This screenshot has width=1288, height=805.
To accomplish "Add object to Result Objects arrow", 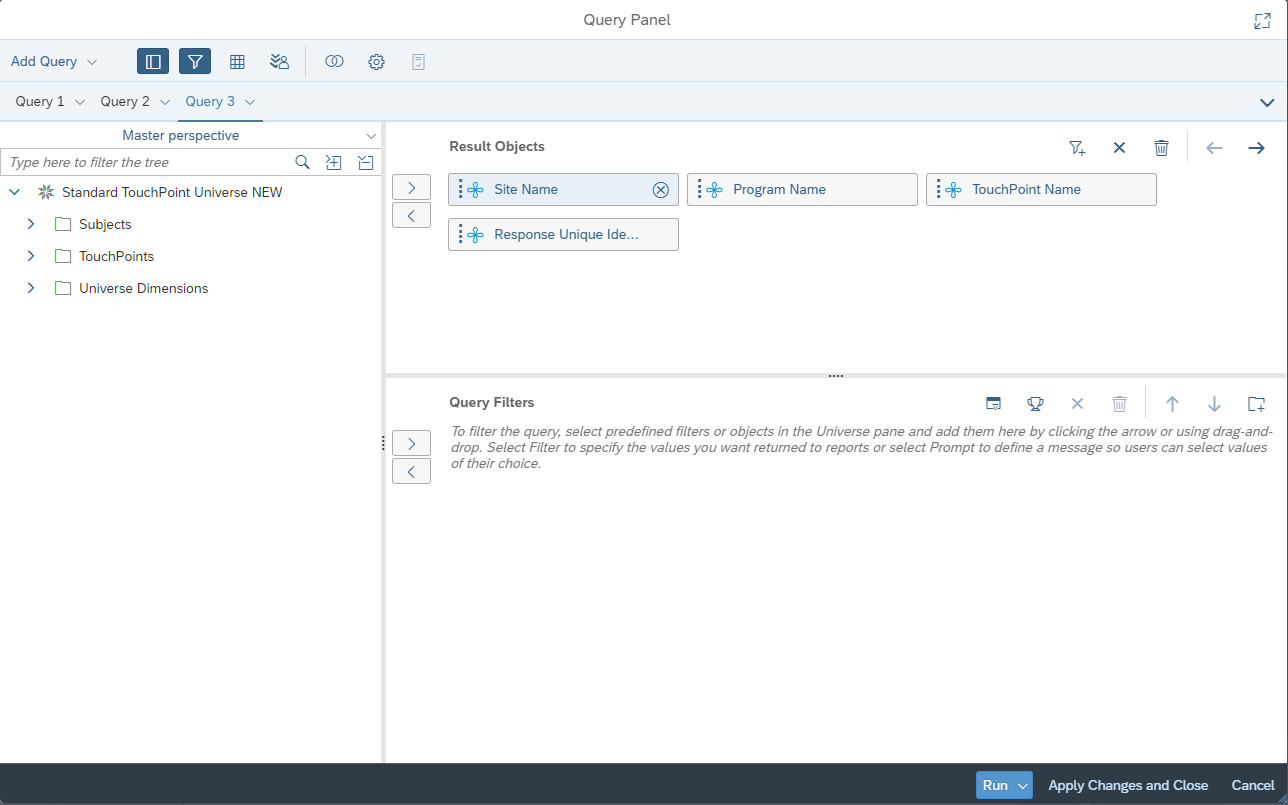I will pyautogui.click(x=411, y=187).
